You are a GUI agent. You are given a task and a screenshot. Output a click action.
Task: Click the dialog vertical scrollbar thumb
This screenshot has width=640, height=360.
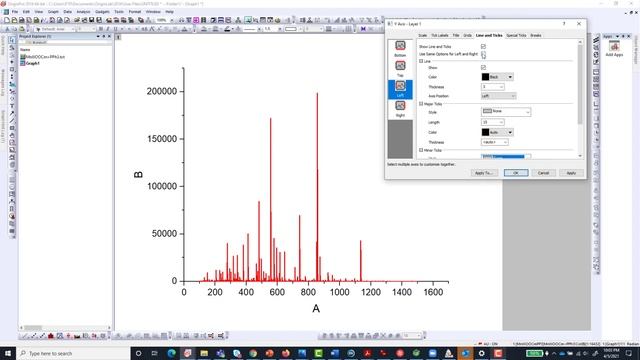point(580,84)
